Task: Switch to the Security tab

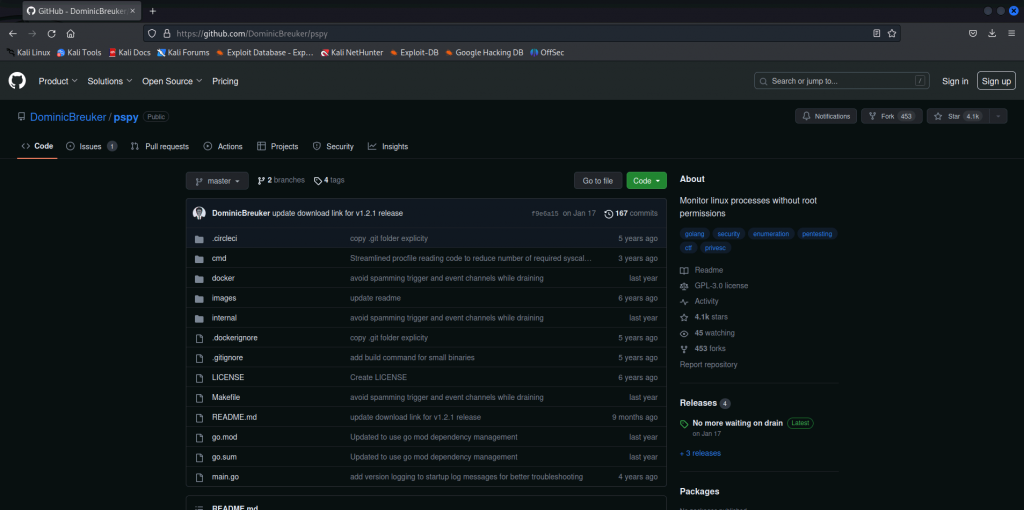Action: click(333, 146)
